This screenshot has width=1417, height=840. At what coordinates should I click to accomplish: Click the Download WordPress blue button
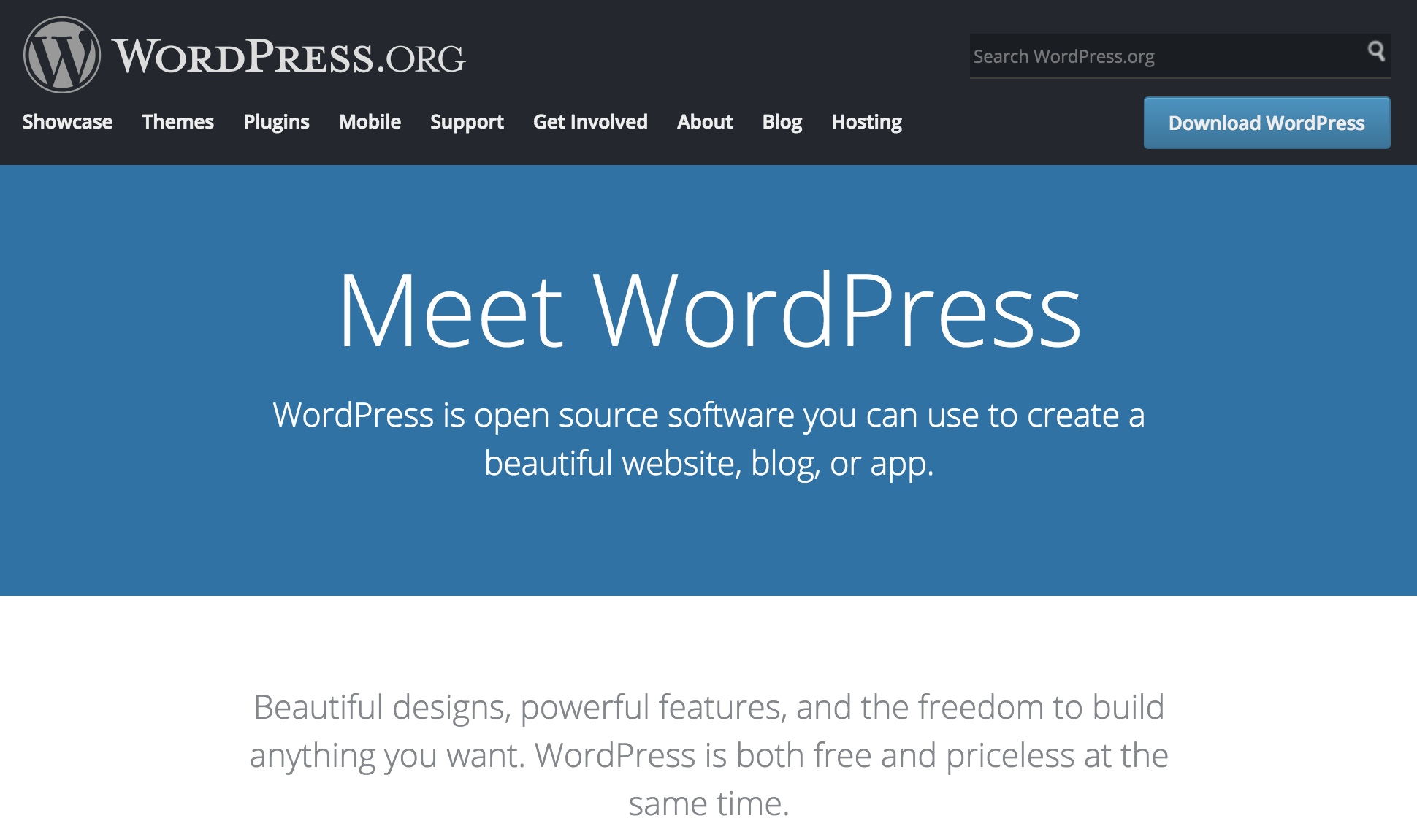(x=1266, y=123)
